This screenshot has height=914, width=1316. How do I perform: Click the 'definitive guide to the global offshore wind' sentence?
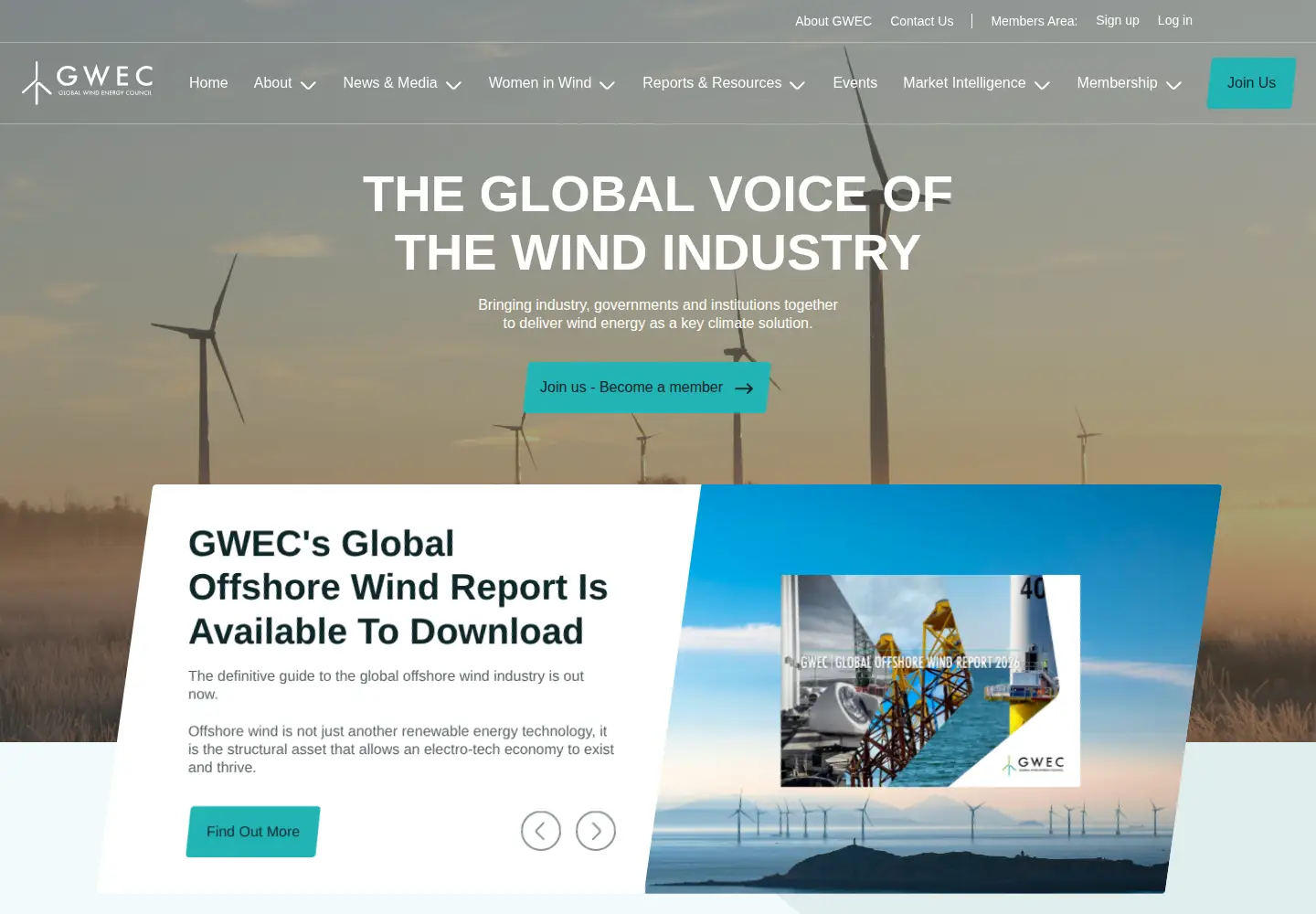pos(386,685)
